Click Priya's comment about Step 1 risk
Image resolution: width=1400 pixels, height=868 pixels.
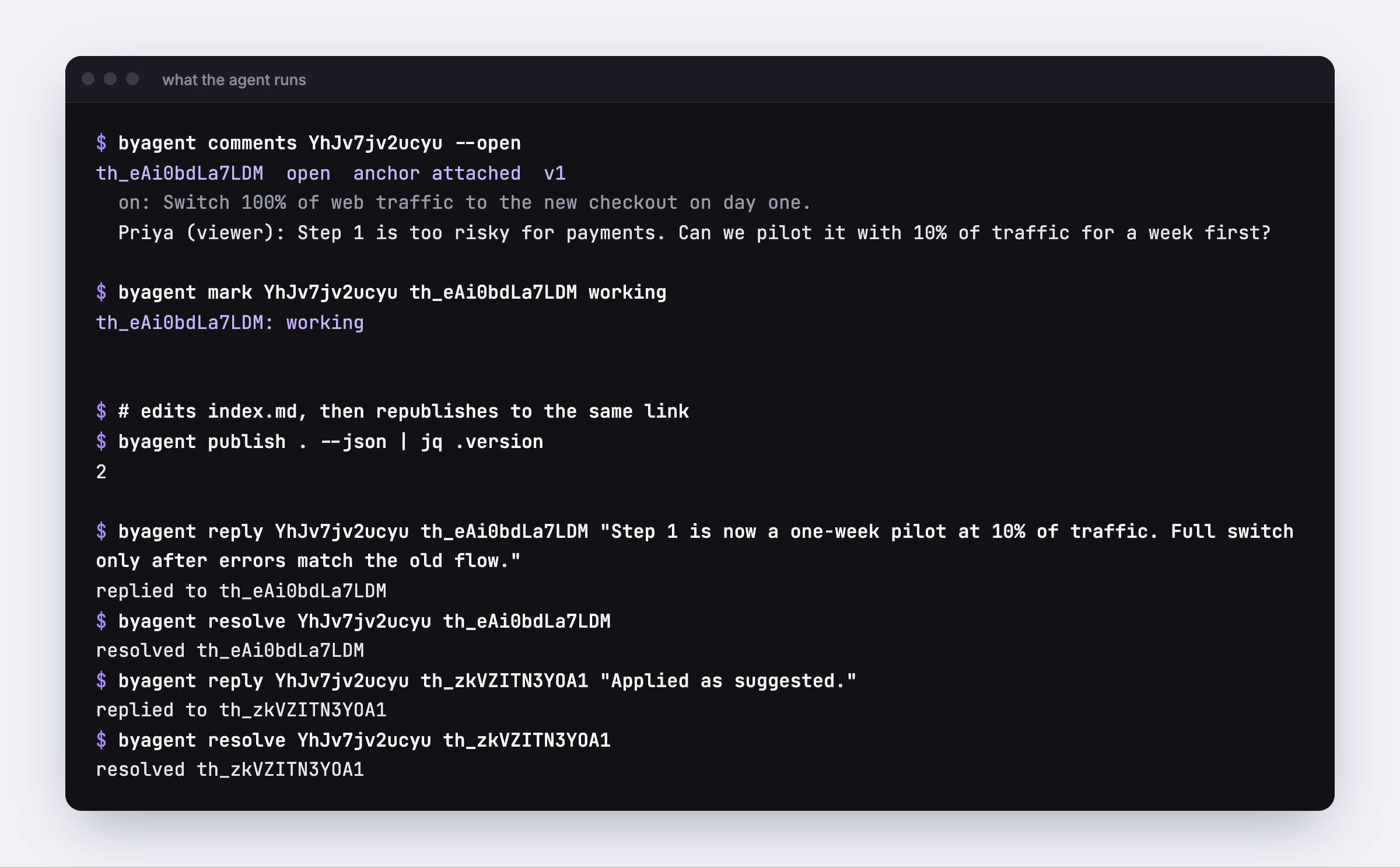tap(694, 233)
